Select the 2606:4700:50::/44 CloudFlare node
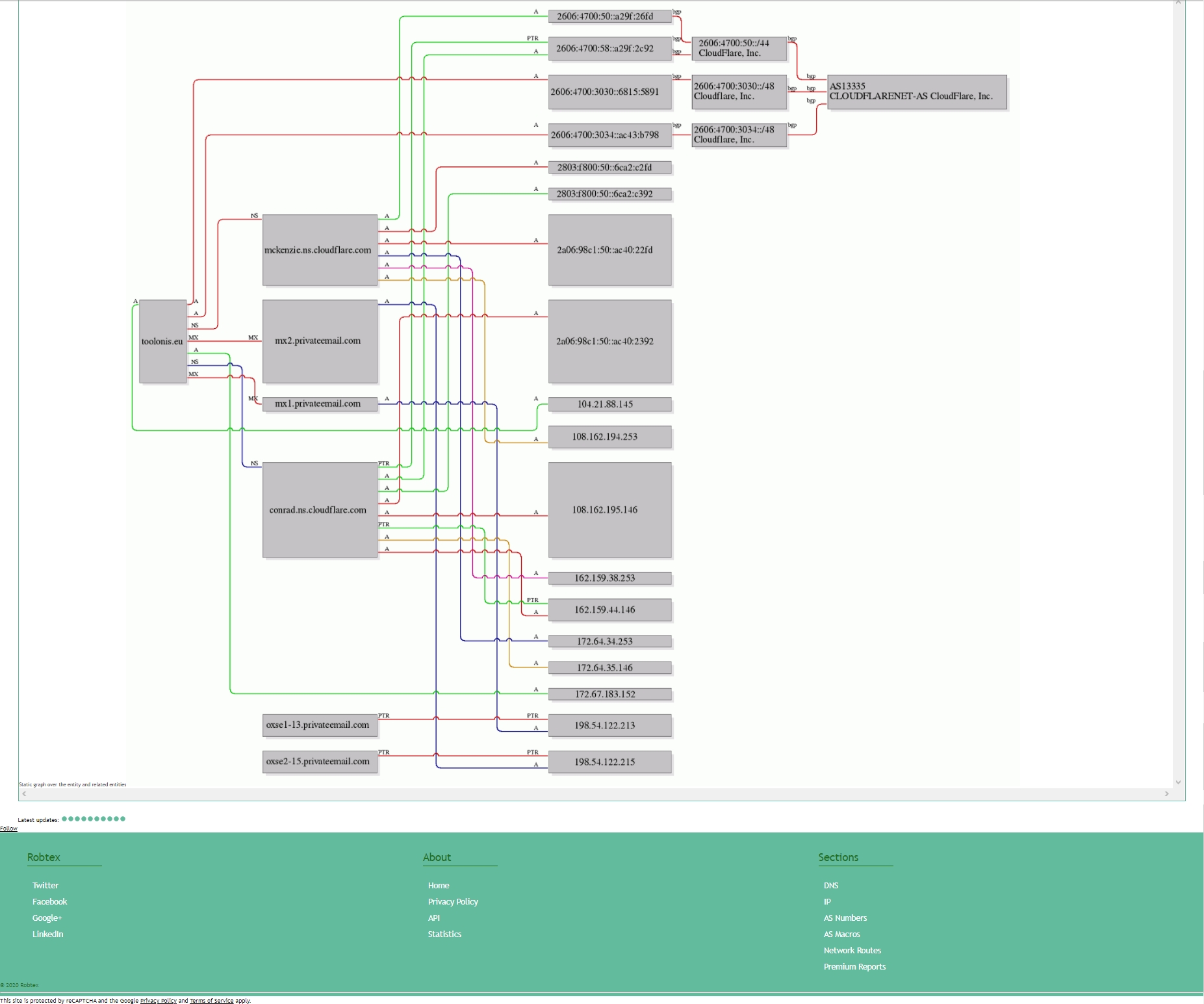 point(739,48)
